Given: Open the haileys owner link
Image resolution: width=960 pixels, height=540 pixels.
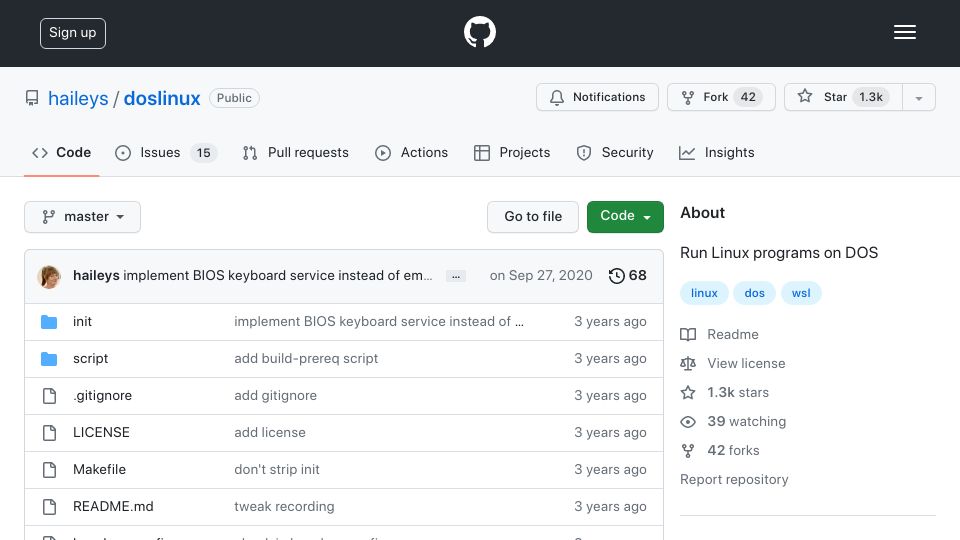Looking at the screenshot, I should 78,99.
